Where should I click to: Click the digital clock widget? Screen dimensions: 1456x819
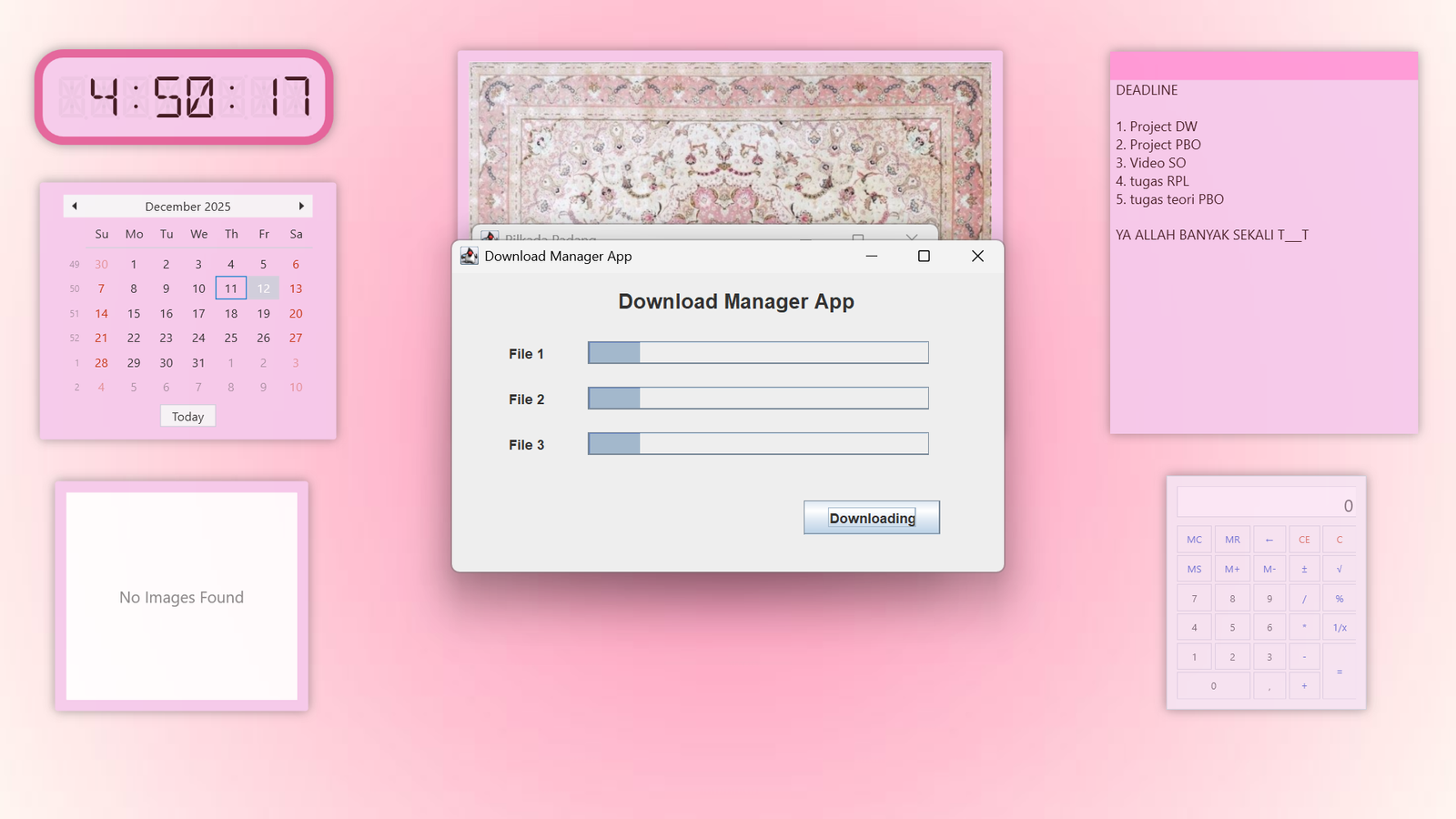click(184, 97)
